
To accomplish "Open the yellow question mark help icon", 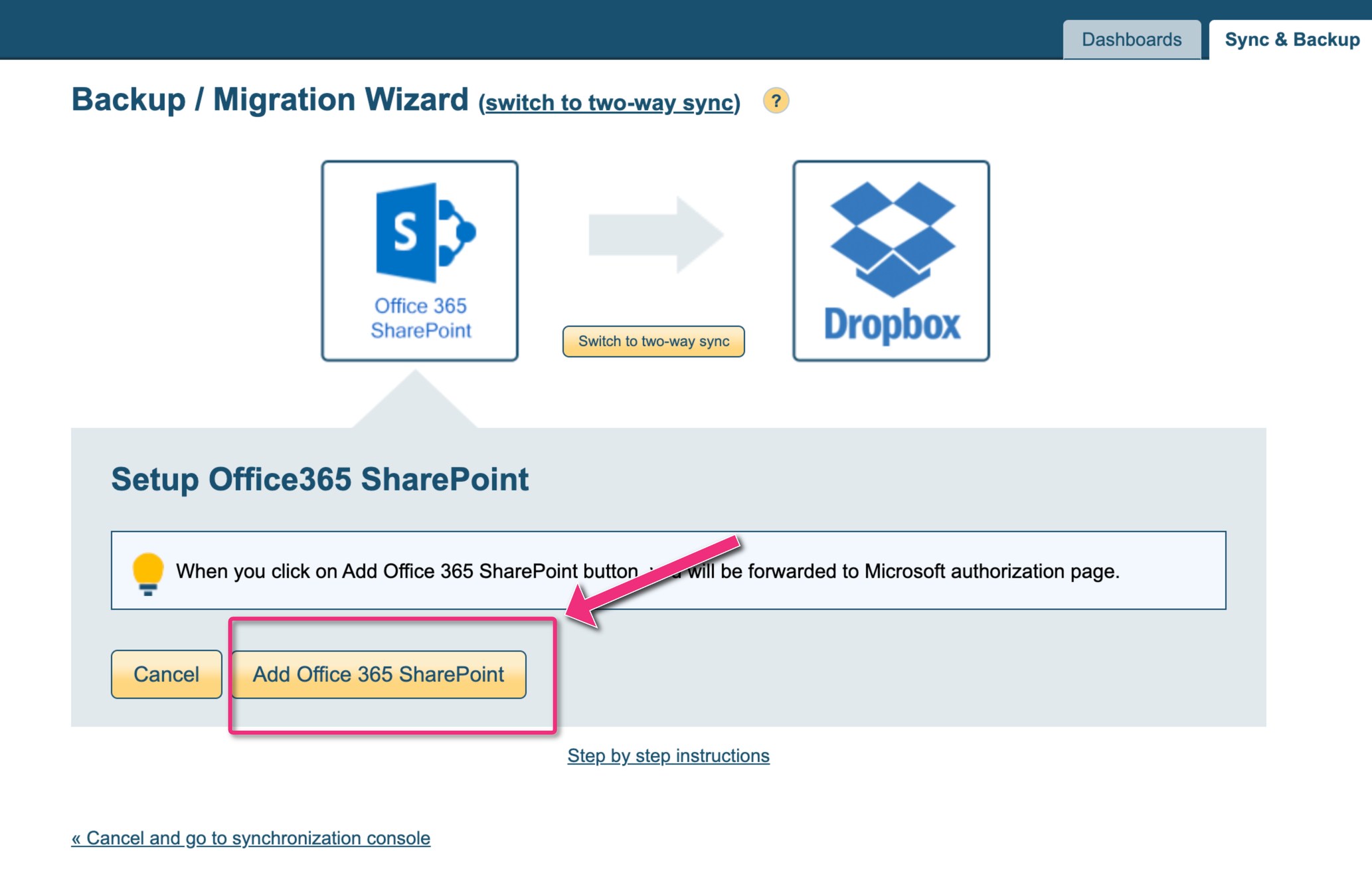I will [x=776, y=101].
